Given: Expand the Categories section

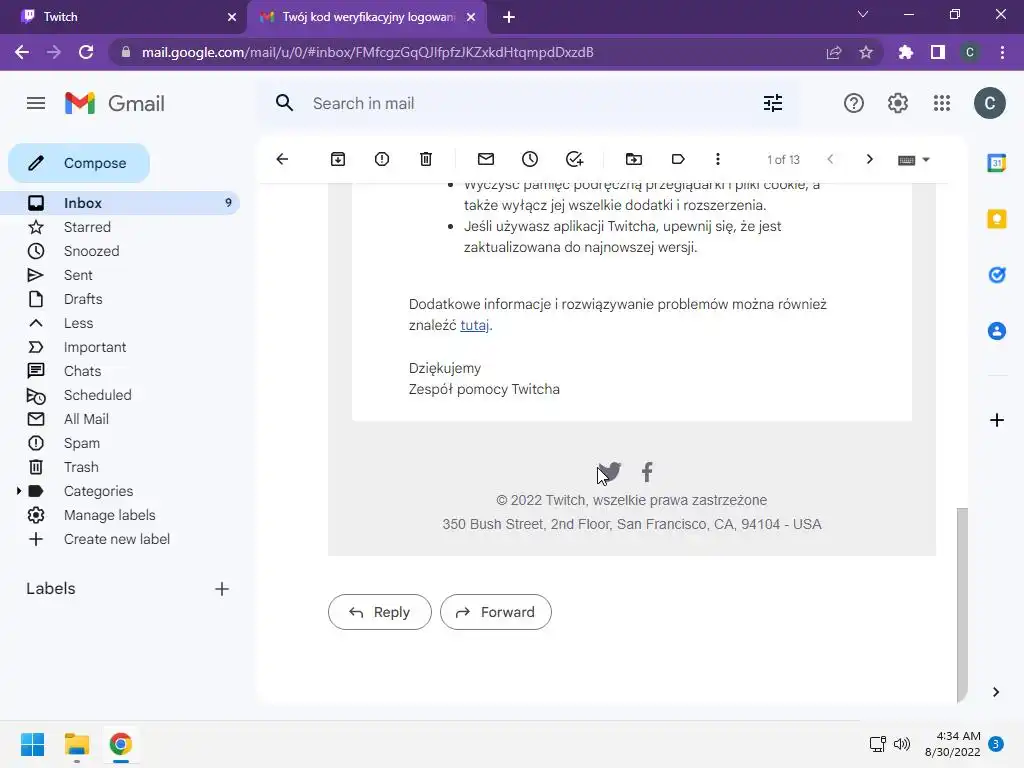Looking at the screenshot, I should click(x=19, y=490).
